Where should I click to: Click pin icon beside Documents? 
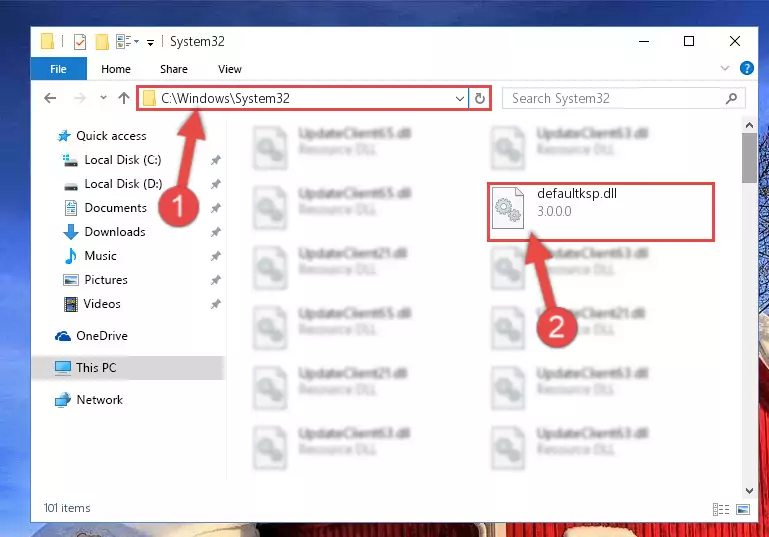tap(216, 208)
